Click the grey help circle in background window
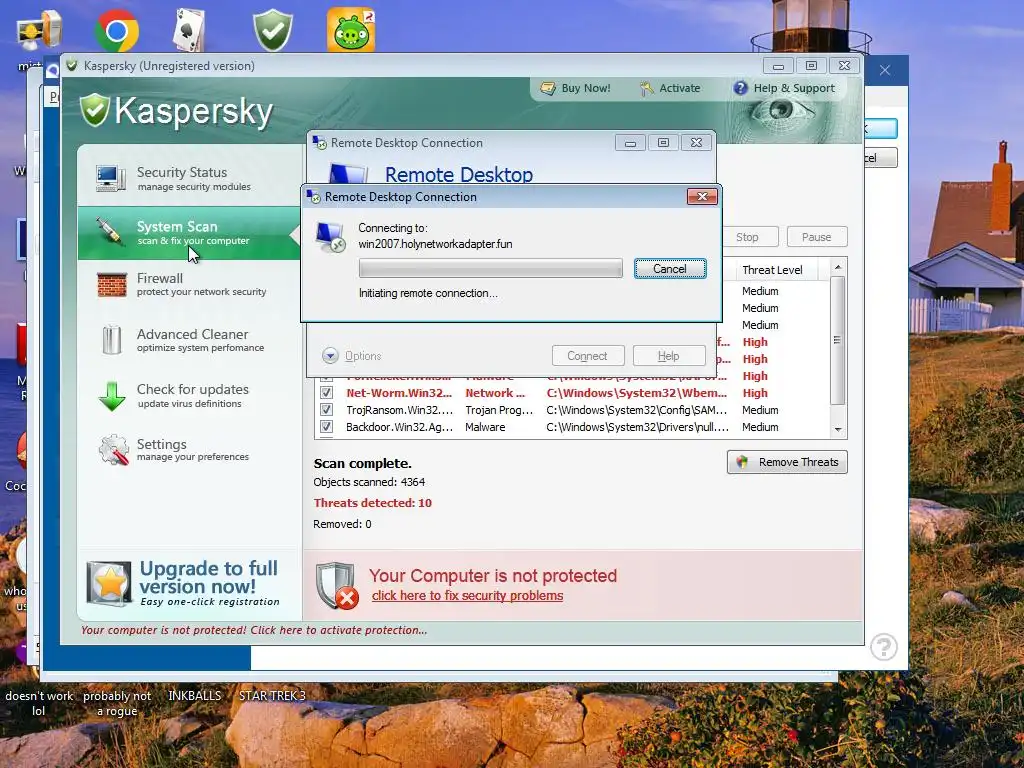Screen dimensions: 1024x768 click(884, 647)
